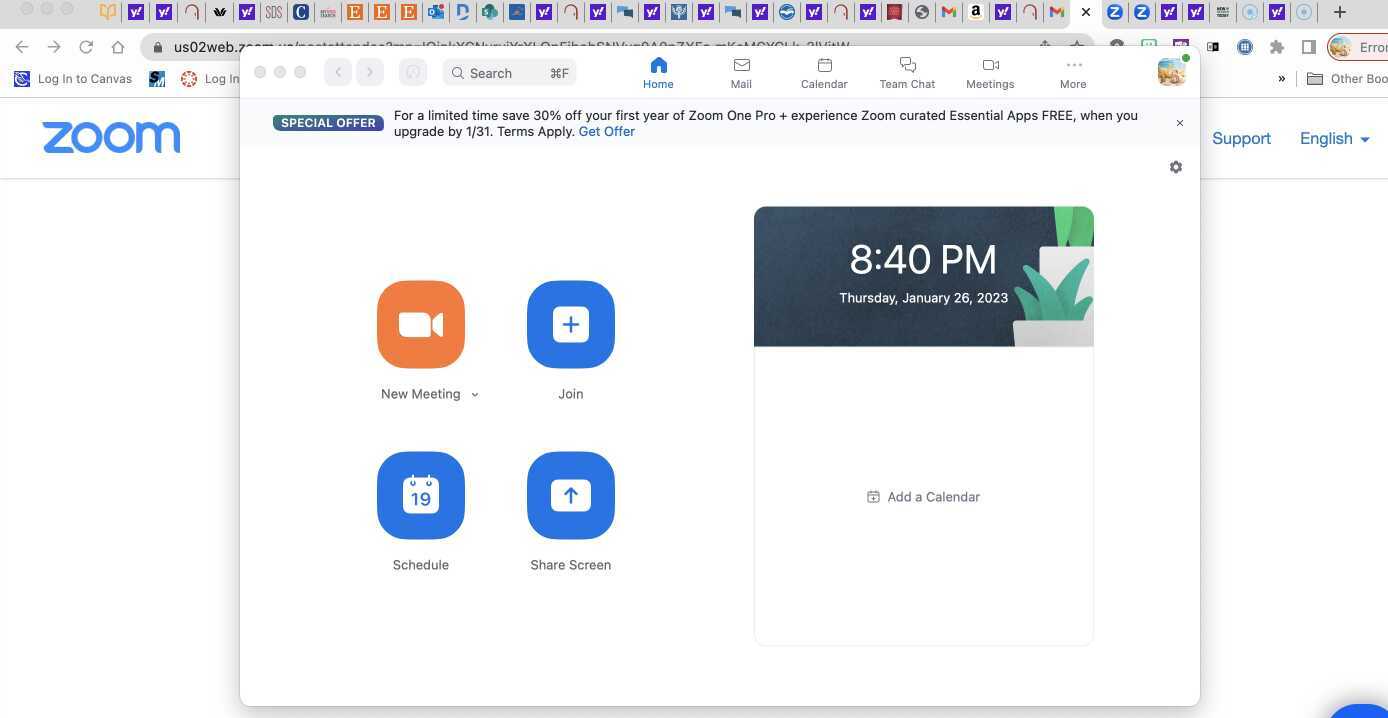Open the More menu in Zoom

(1073, 73)
